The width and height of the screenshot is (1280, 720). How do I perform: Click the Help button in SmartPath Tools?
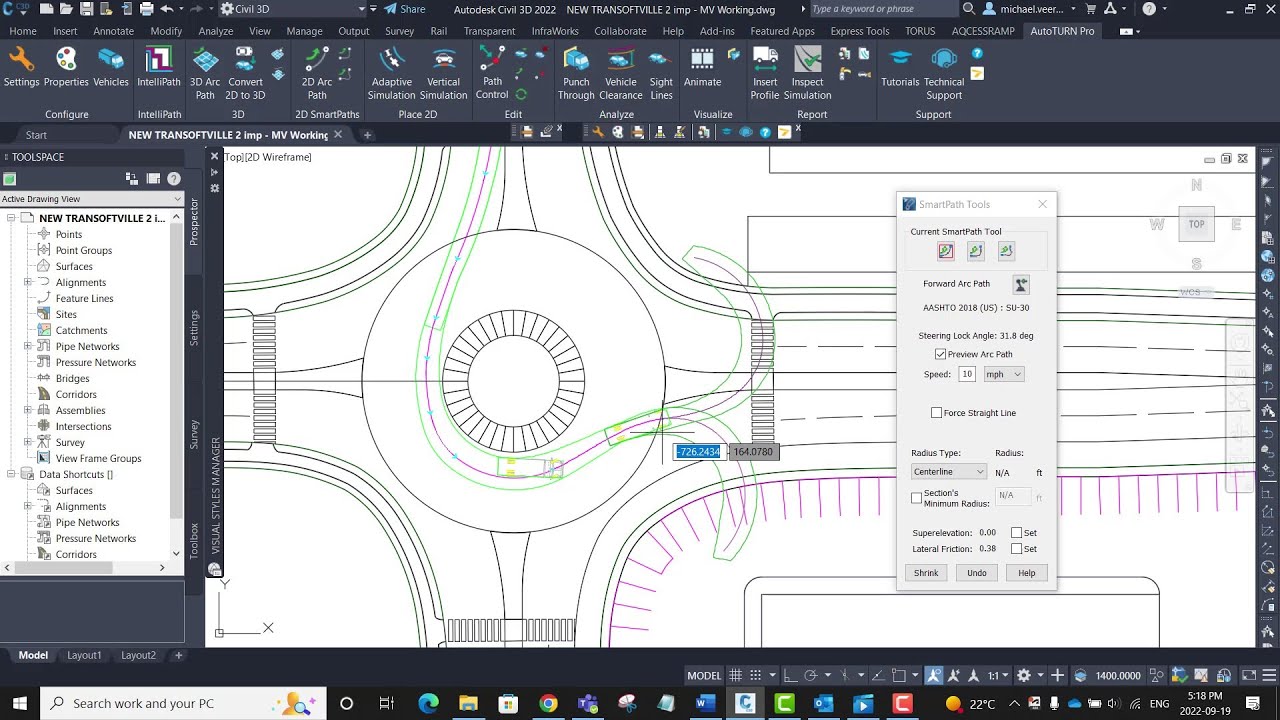1027,573
